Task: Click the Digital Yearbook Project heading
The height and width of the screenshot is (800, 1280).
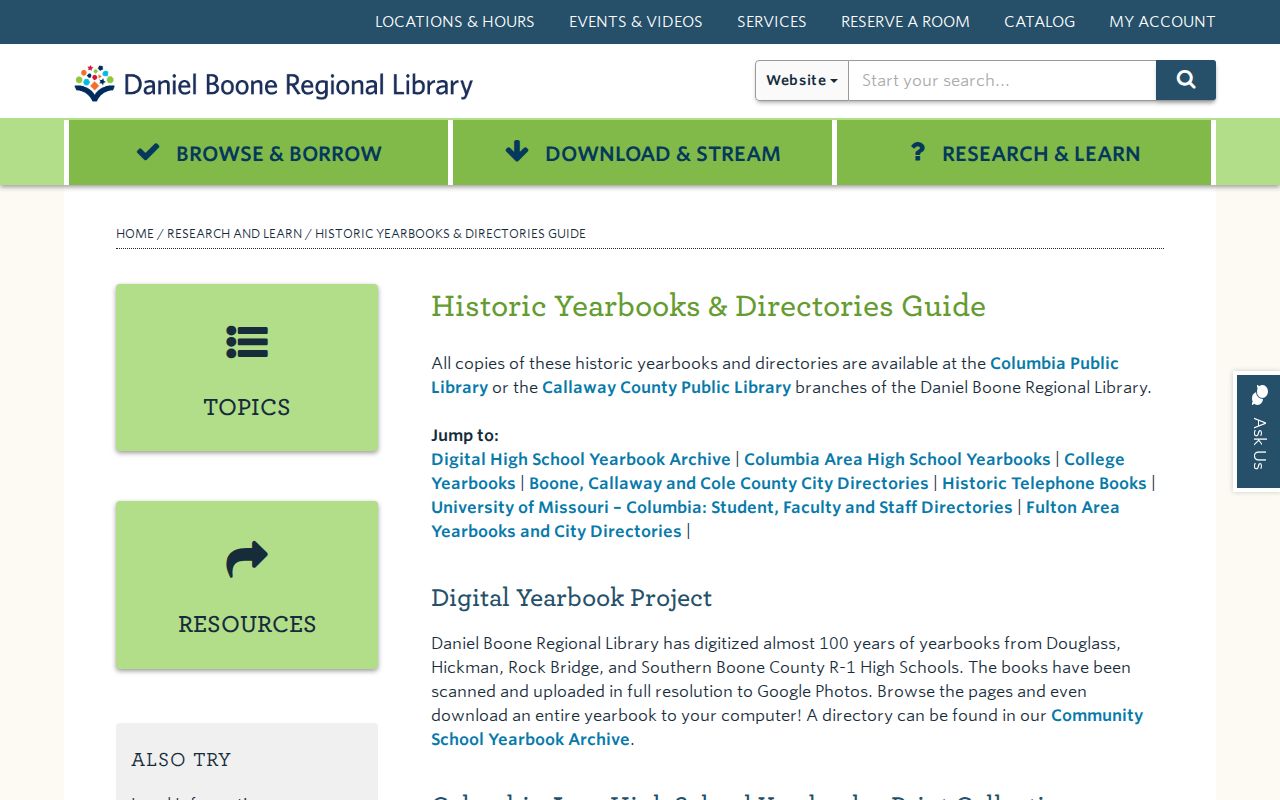Action: (572, 598)
